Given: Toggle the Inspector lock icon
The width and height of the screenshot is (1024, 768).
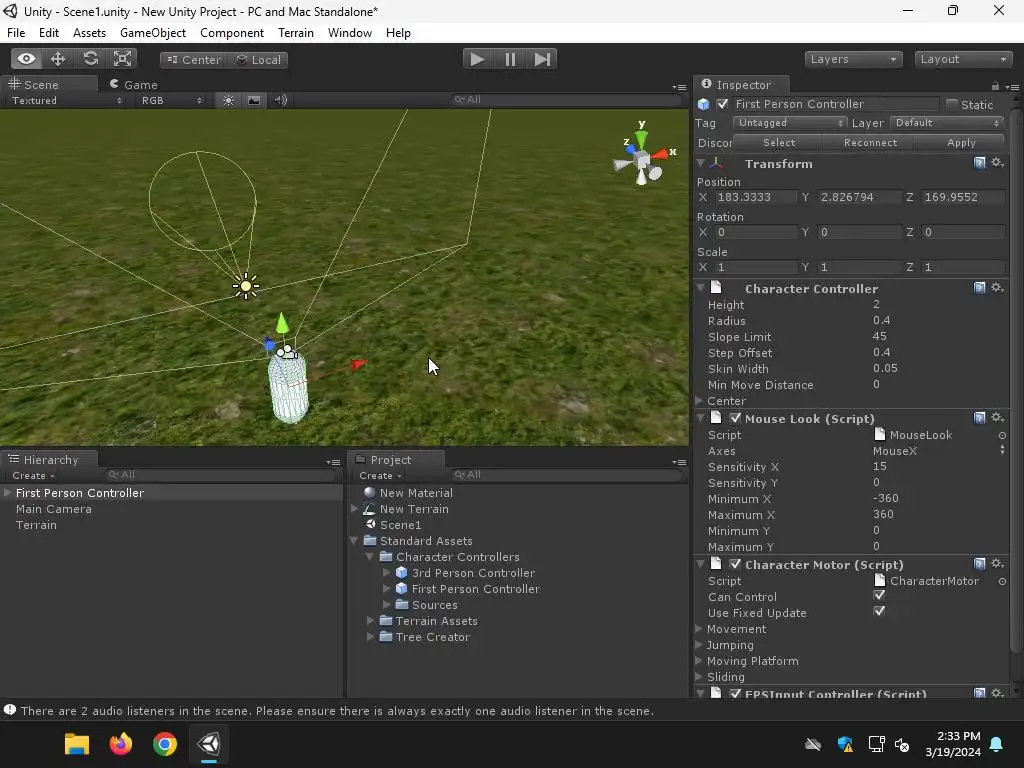Looking at the screenshot, I should (x=995, y=86).
